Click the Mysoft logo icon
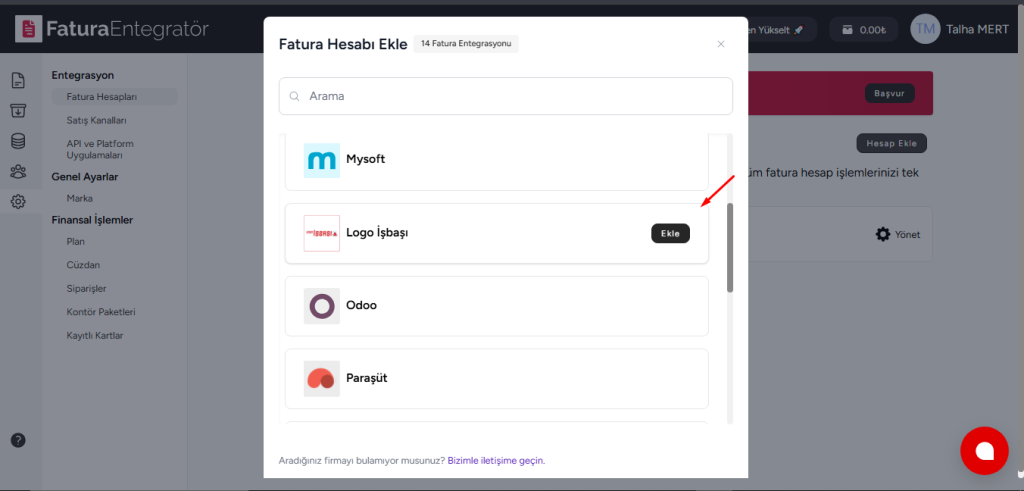This screenshot has width=1024, height=491. (x=322, y=160)
